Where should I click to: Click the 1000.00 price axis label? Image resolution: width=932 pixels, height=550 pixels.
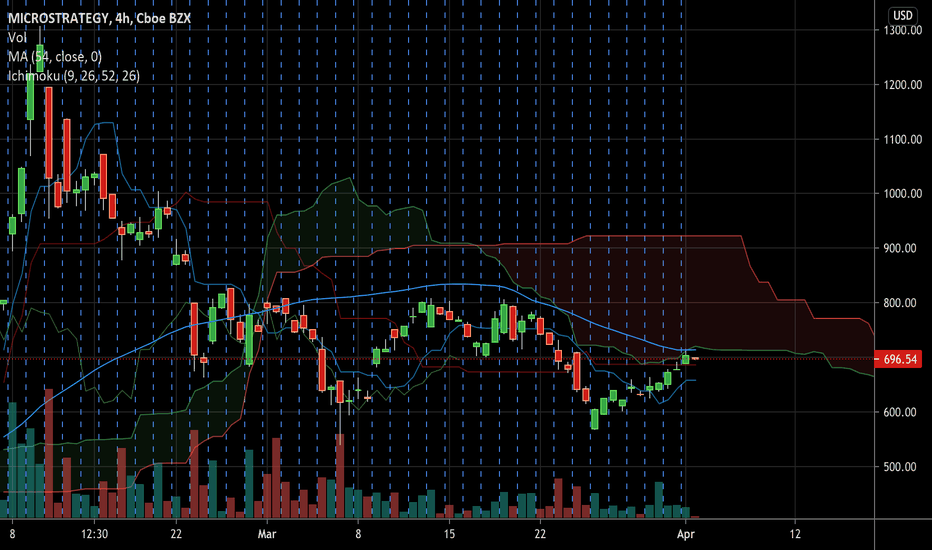click(x=903, y=194)
